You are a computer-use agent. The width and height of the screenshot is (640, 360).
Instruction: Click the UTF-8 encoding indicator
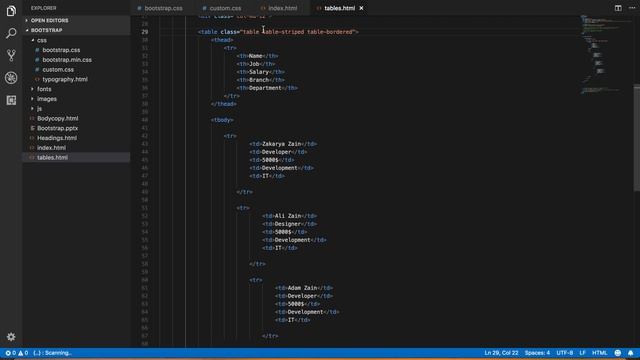point(564,353)
